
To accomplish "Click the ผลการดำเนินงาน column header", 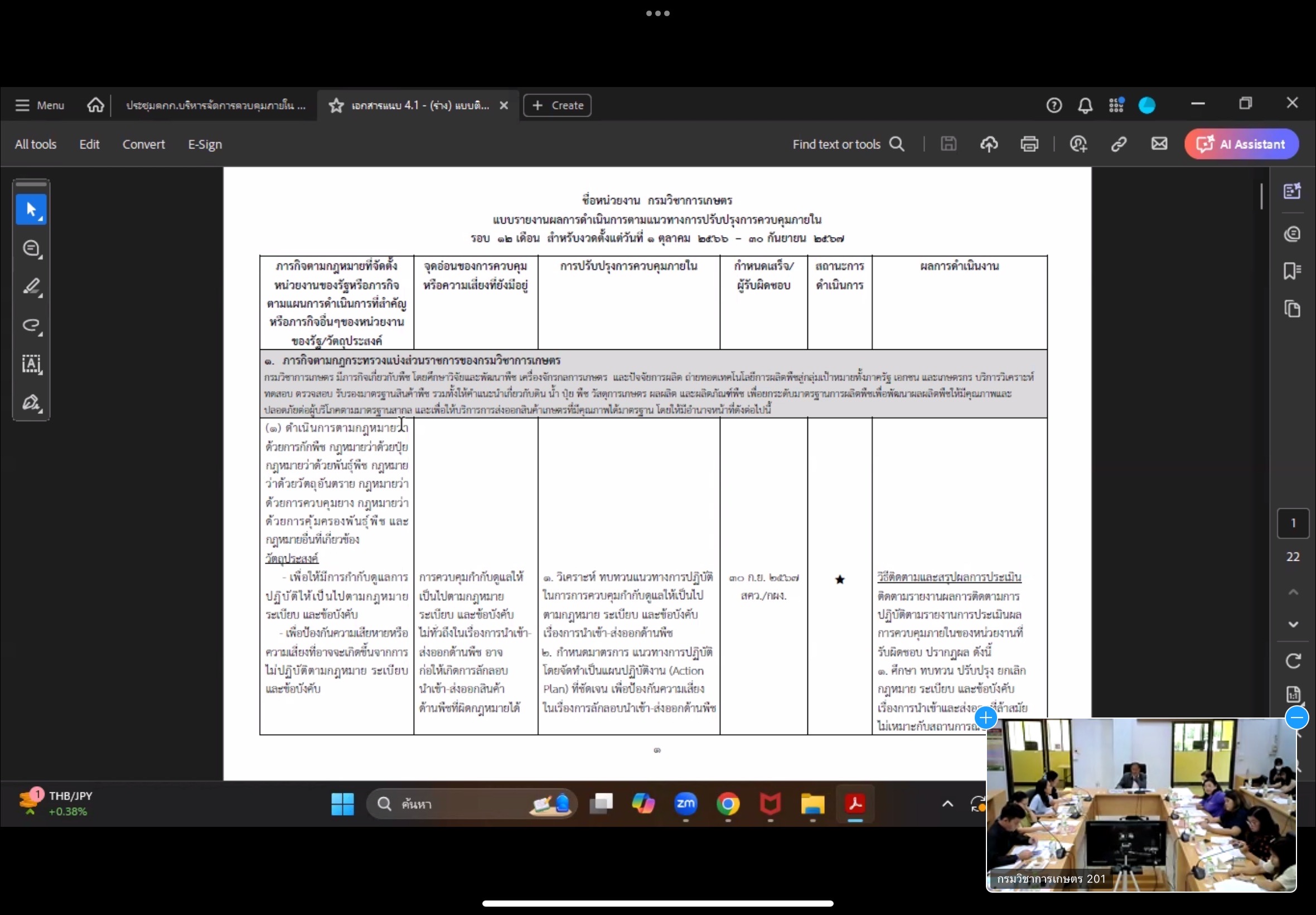I will 959,266.
